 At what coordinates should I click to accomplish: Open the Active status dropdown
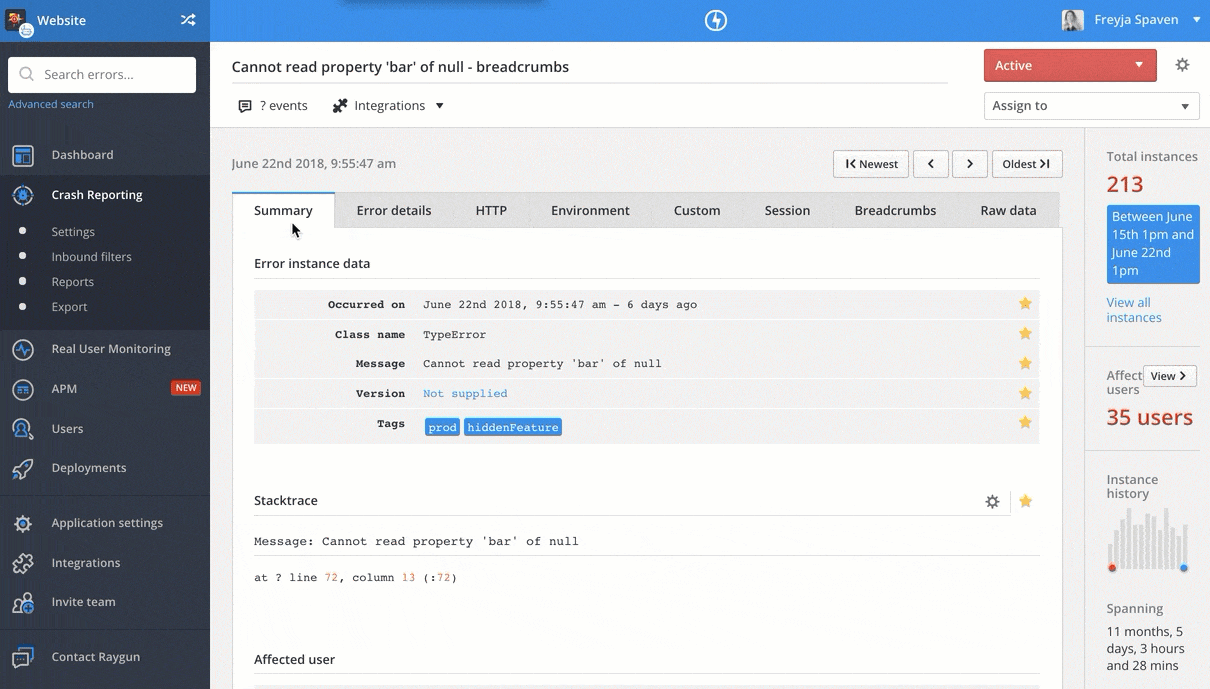coord(1070,65)
